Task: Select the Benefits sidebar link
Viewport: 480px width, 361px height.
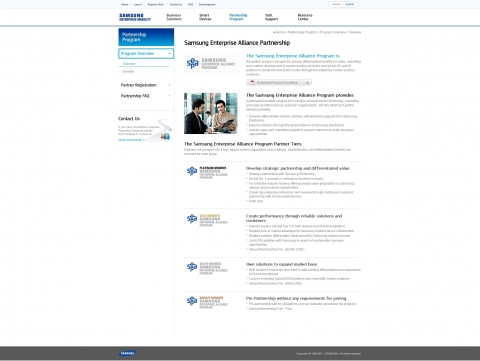Action: pyautogui.click(x=128, y=72)
